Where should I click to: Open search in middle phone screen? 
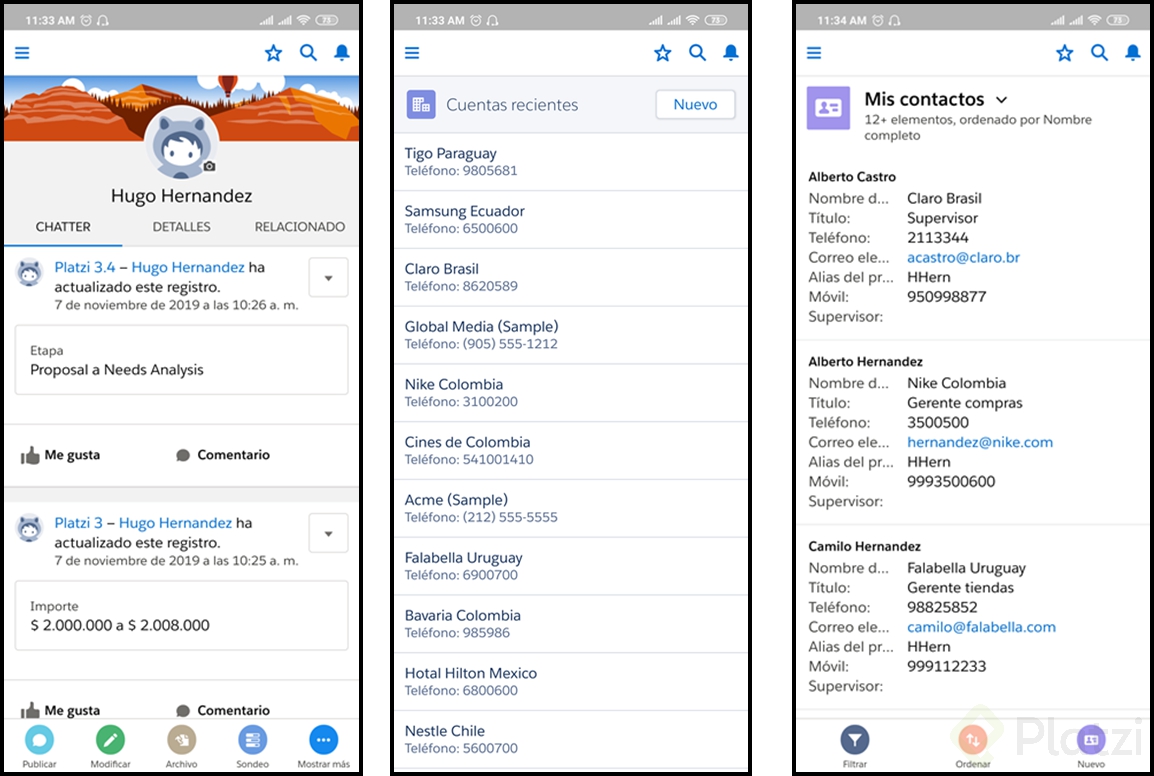click(x=697, y=53)
